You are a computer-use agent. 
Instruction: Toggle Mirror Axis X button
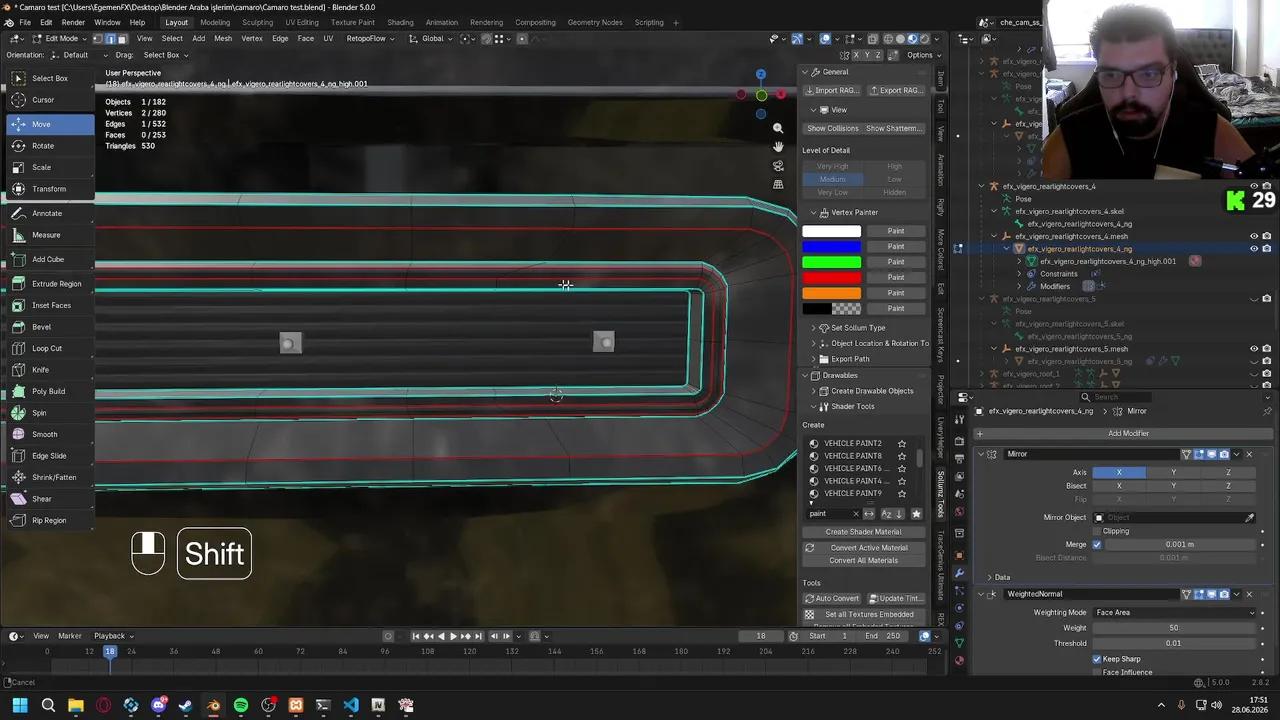click(x=1119, y=472)
